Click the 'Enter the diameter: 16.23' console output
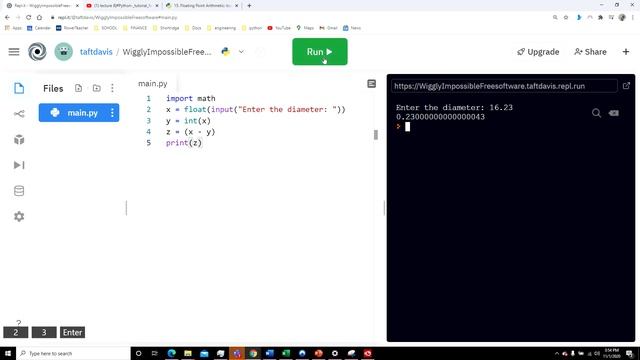 [x=454, y=108]
